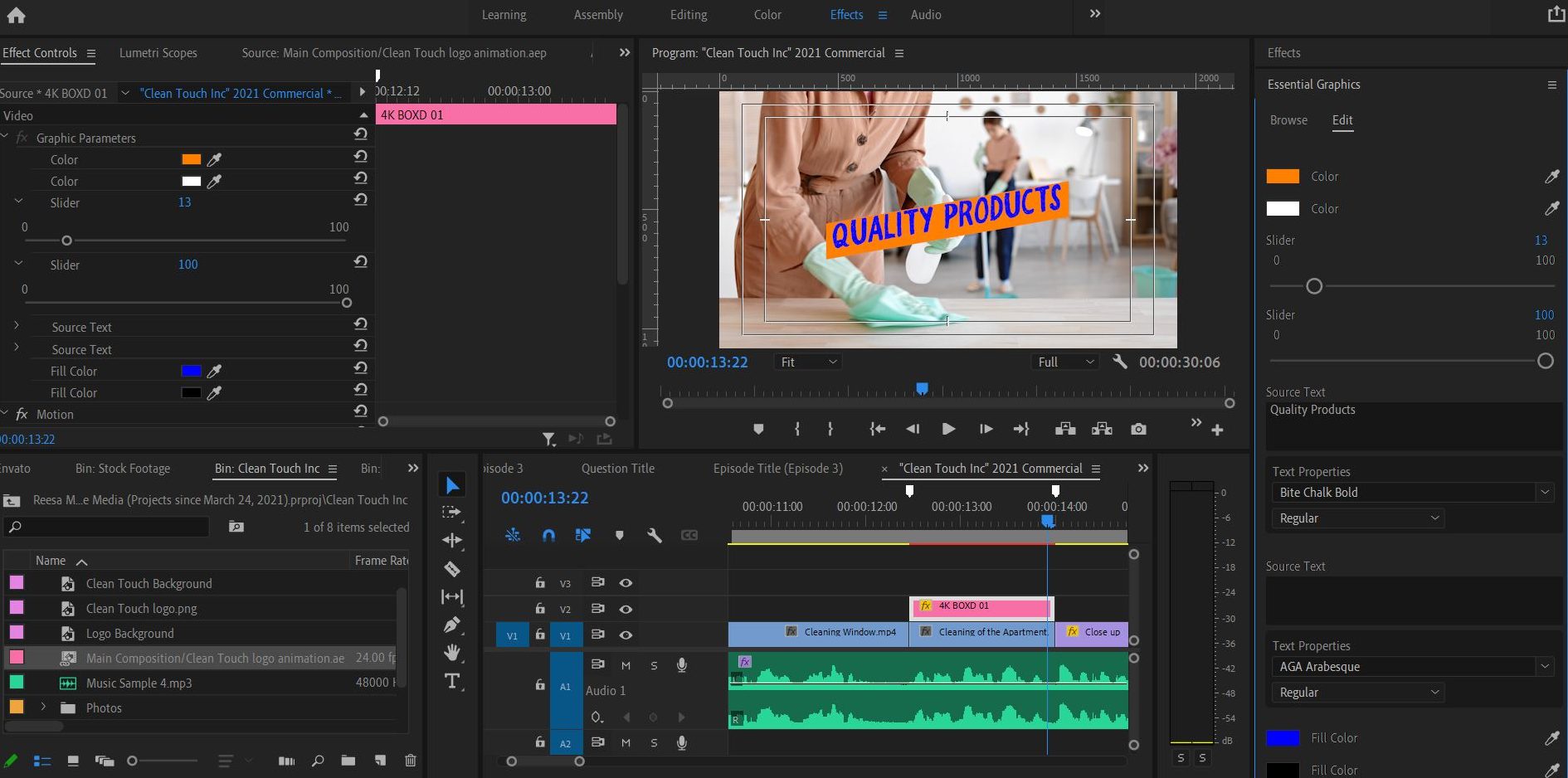Image resolution: width=1568 pixels, height=778 pixels.
Task: Play the program monitor
Action: 948,429
